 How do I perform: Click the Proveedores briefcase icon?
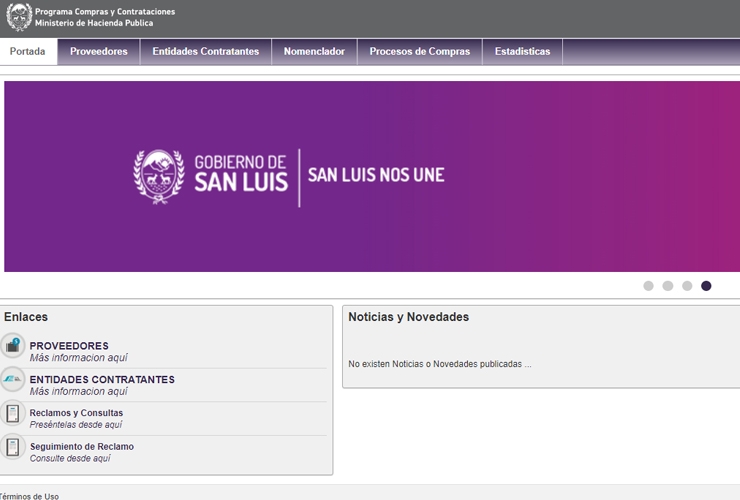[13, 346]
